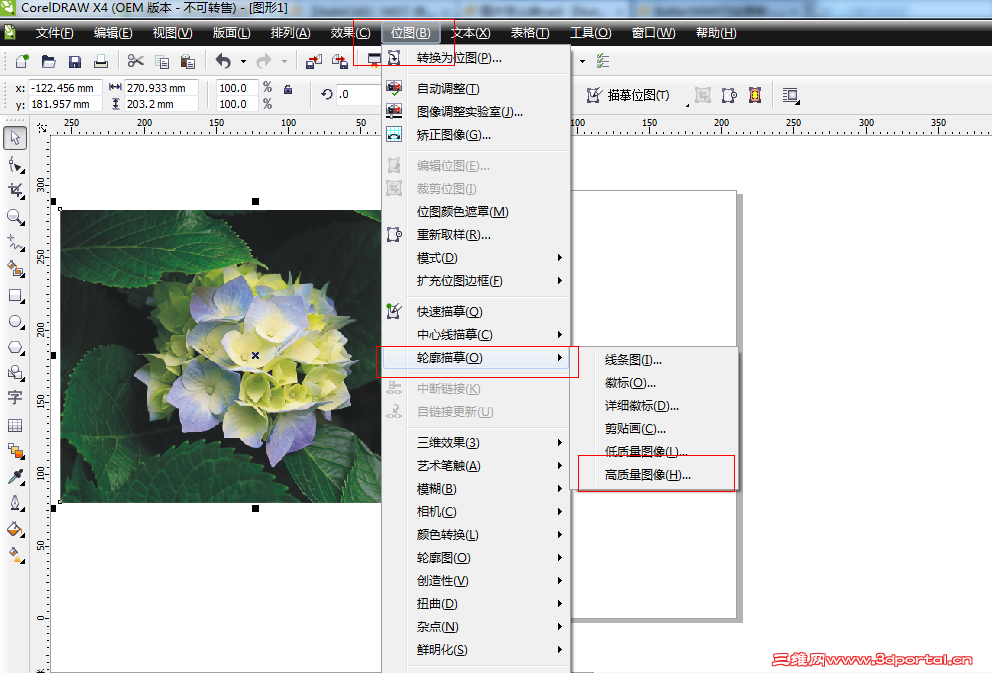Open the 工具(O) menu
The height and width of the screenshot is (673, 992).
(x=590, y=33)
